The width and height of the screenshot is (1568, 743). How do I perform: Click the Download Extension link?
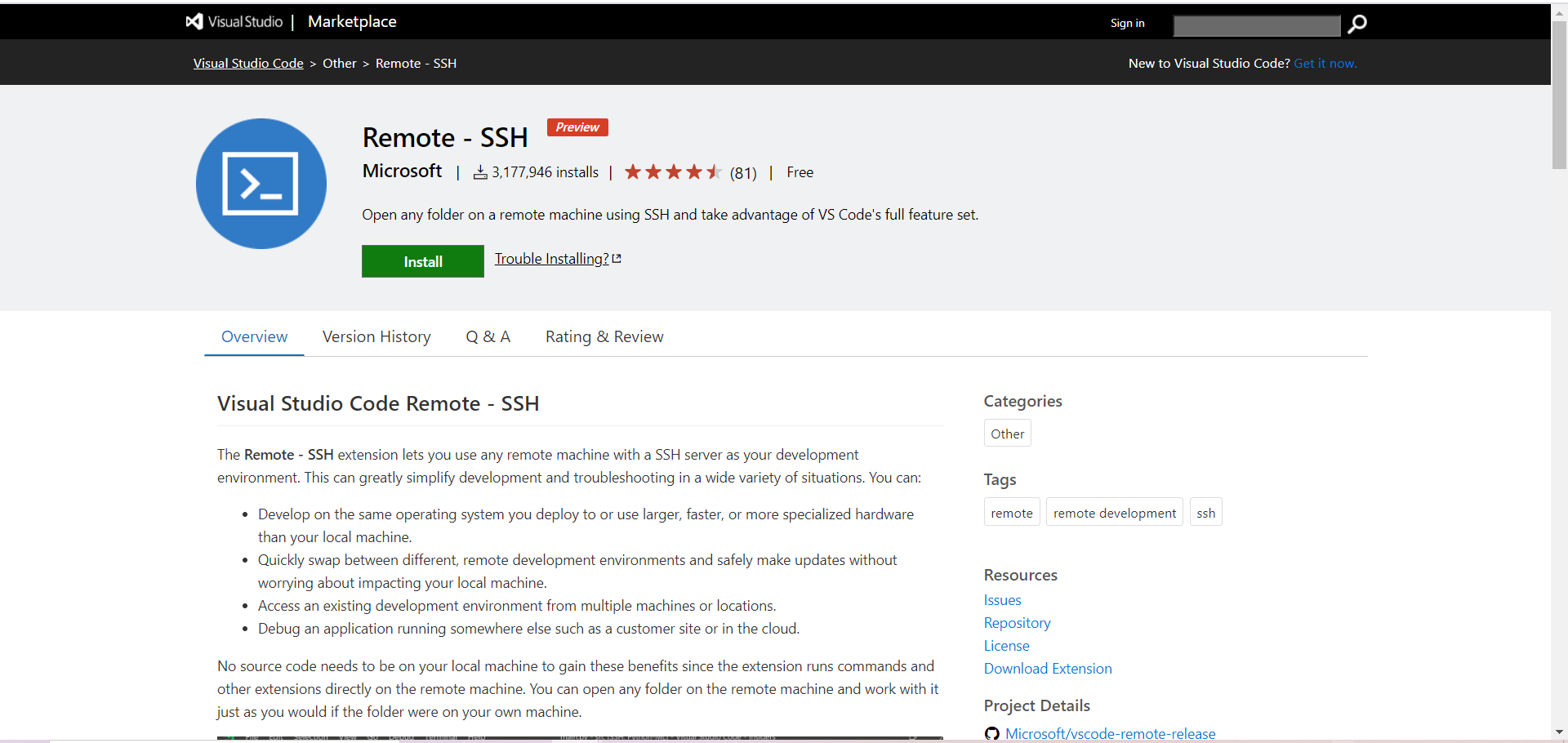(1048, 669)
